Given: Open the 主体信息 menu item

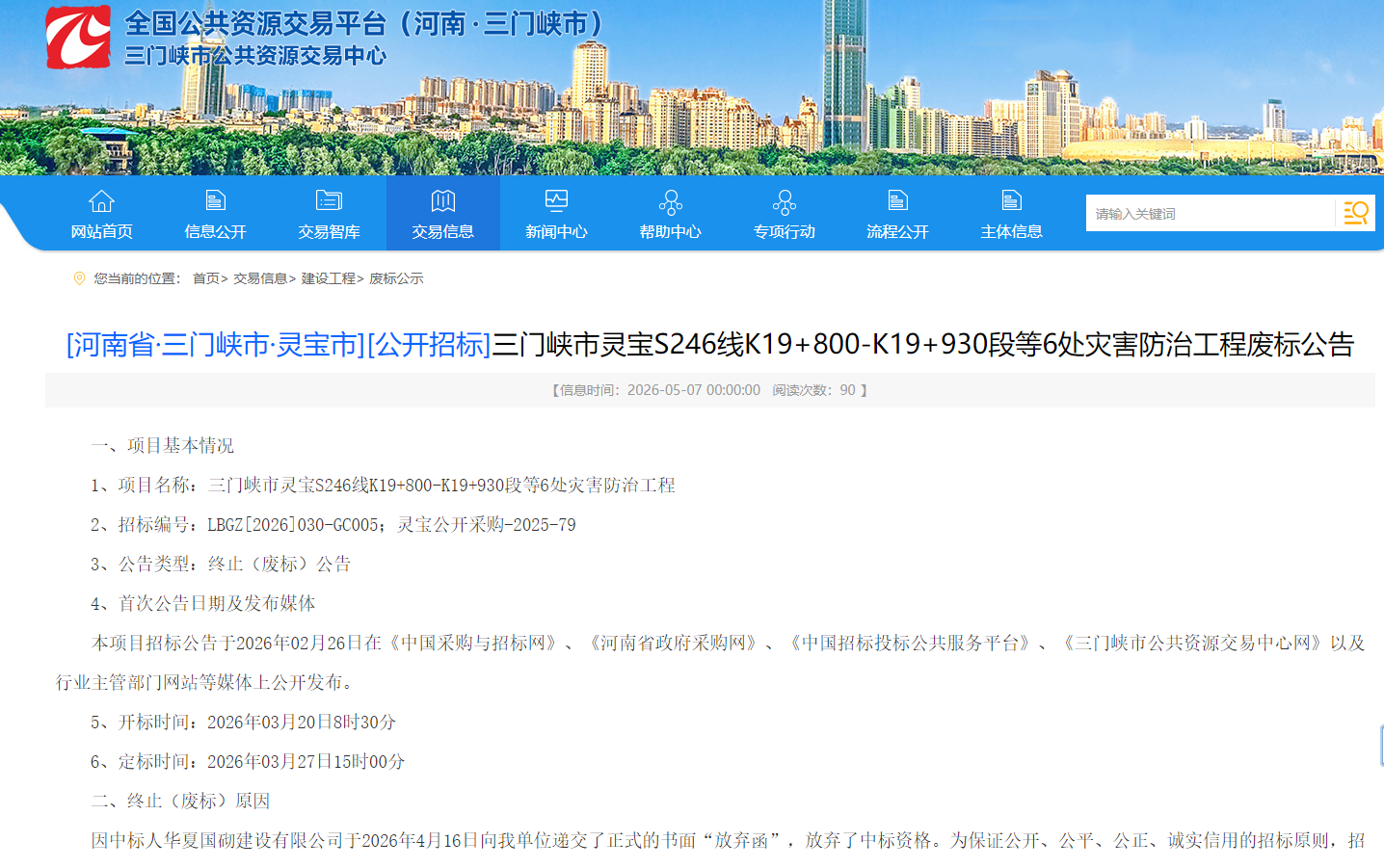Looking at the screenshot, I should (1011, 231).
